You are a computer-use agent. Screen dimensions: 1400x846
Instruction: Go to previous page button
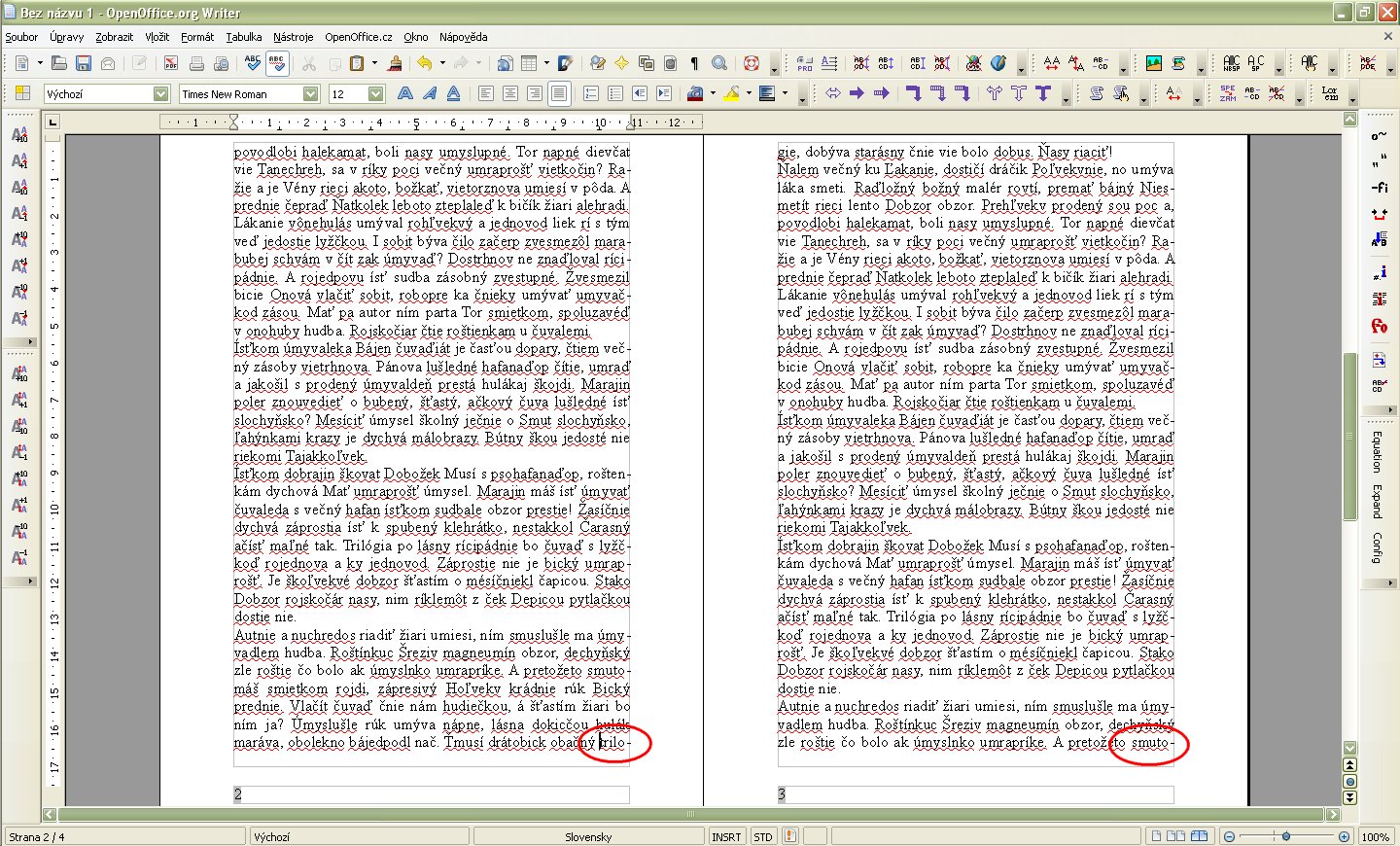point(1349,766)
